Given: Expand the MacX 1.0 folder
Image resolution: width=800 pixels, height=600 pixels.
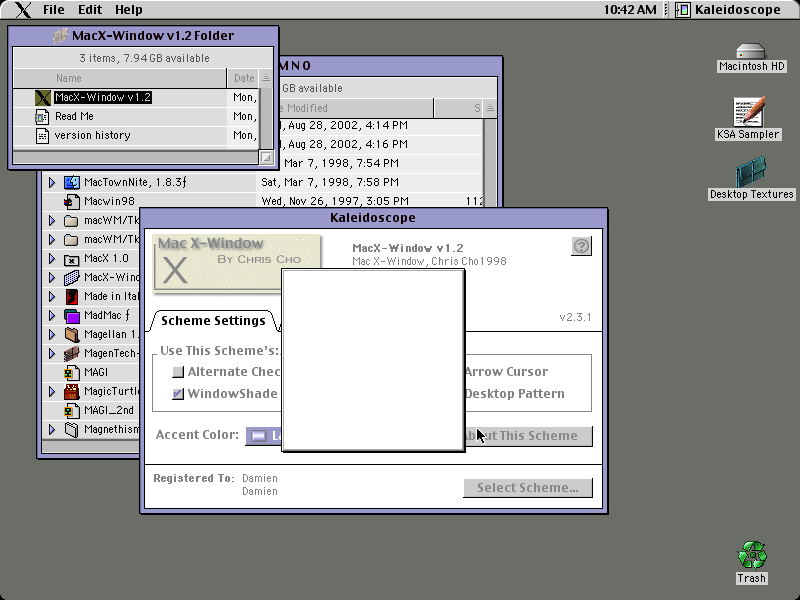Looking at the screenshot, I should point(52,259).
